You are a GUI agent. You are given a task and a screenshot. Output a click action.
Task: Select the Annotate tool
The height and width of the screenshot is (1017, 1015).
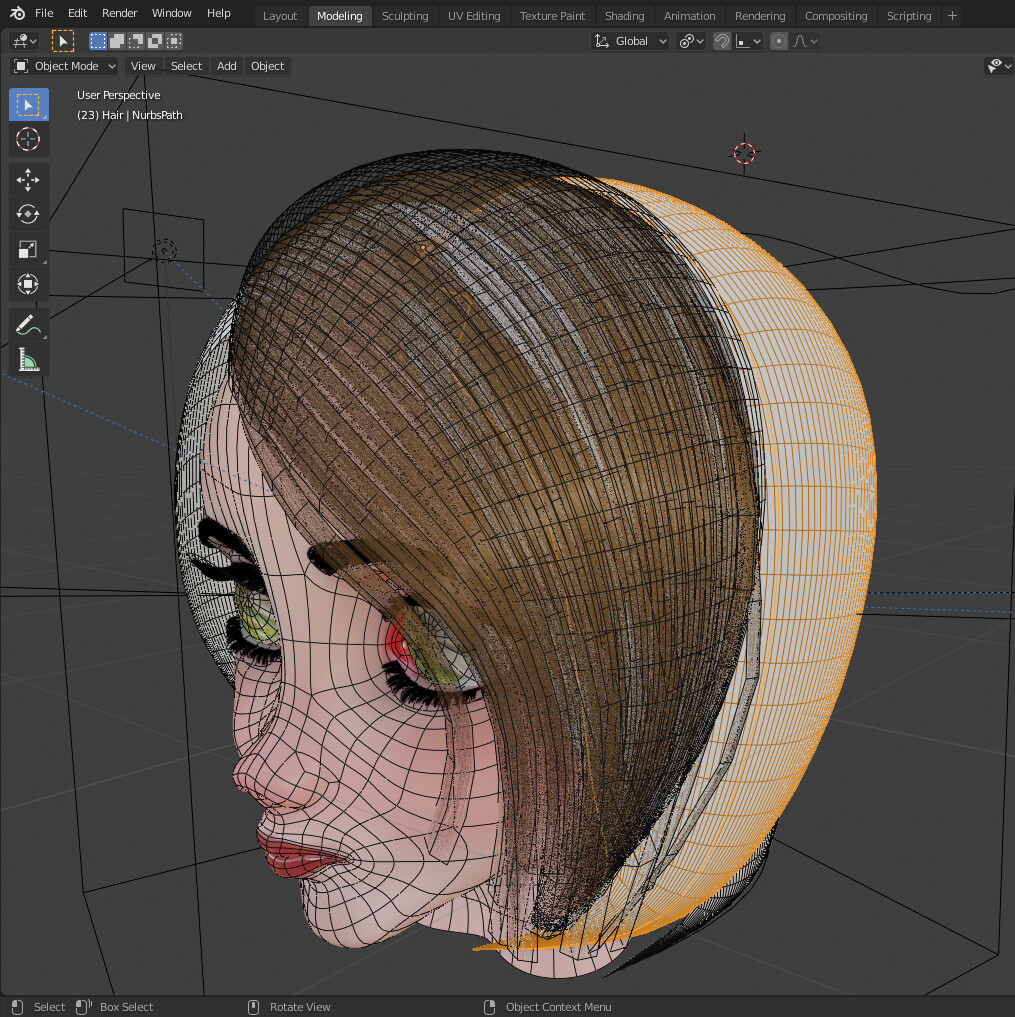click(x=28, y=324)
